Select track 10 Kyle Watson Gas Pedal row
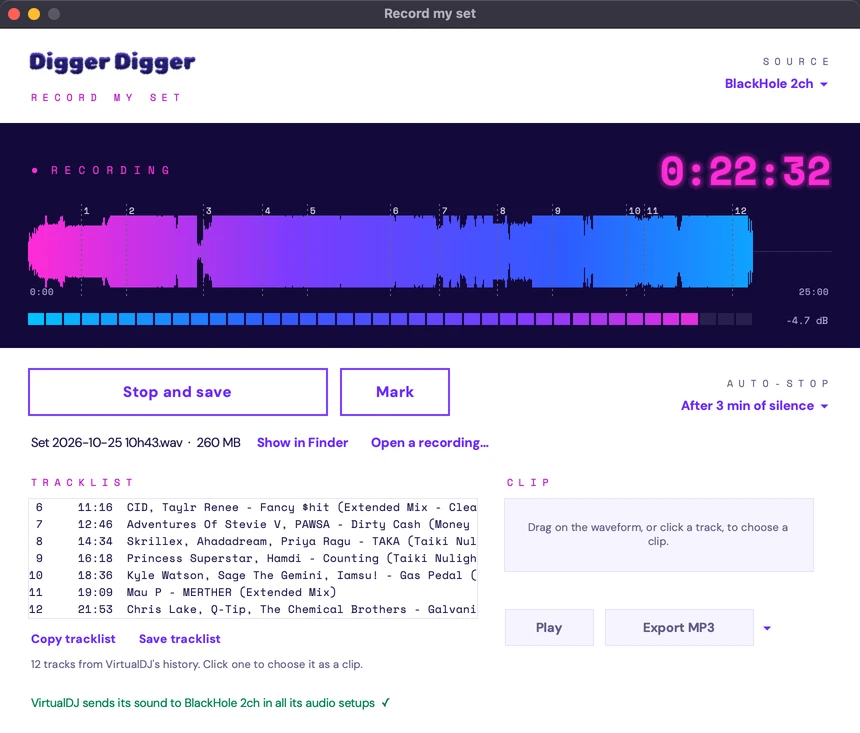860x733 pixels. pos(253,576)
